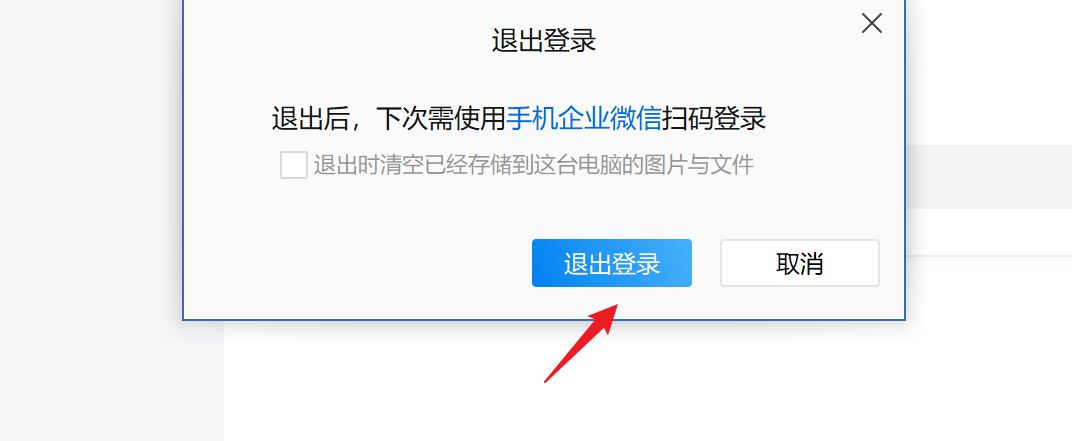Close the 退出登录 dialog with the X icon

point(872,24)
